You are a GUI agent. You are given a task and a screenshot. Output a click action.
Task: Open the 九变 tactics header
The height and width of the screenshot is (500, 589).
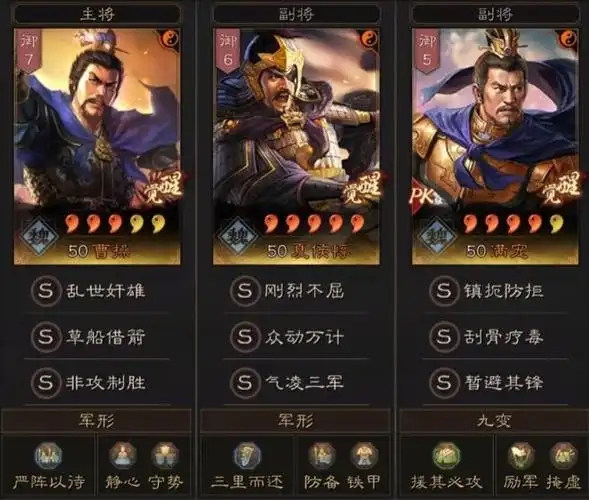coord(494,421)
